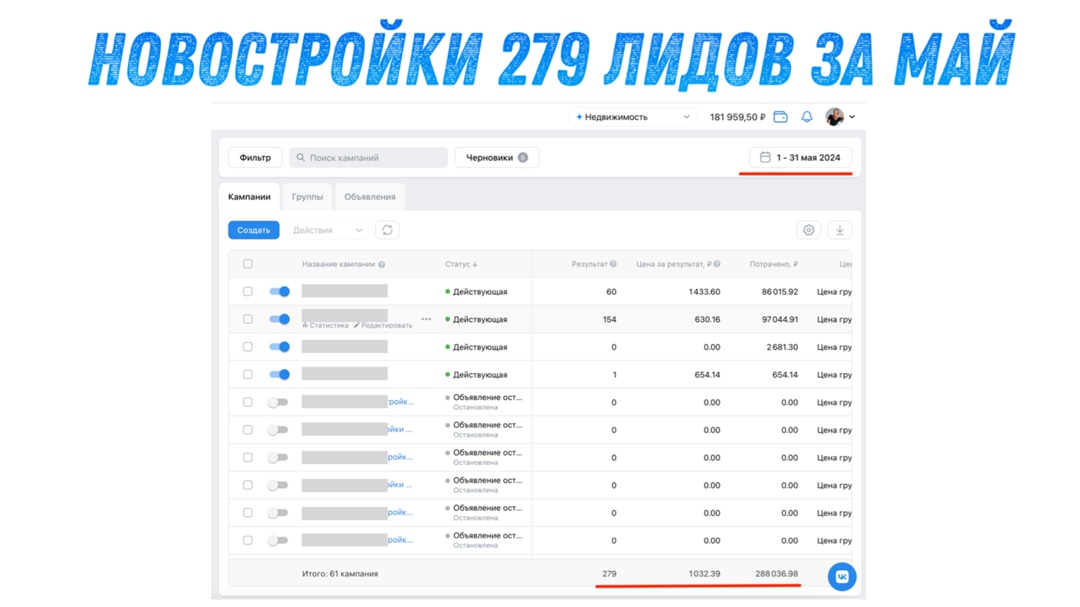
Task: Click help icon next to Результат header
Action: click(613, 264)
